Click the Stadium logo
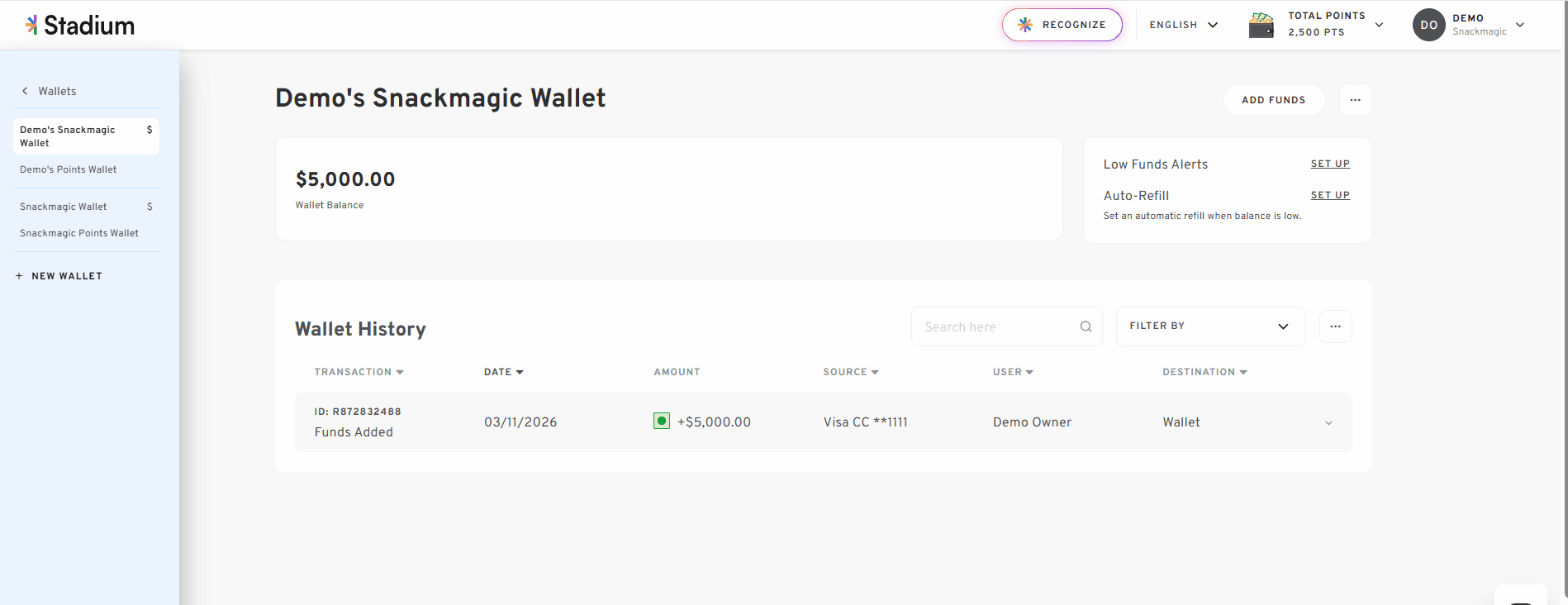1568x605 pixels. click(80, 26)
